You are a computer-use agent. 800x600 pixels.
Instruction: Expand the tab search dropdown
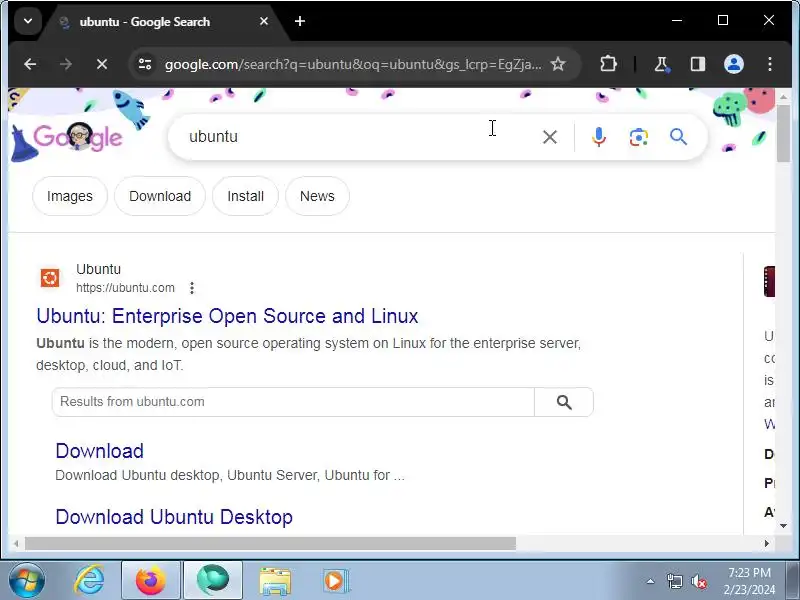28,21
